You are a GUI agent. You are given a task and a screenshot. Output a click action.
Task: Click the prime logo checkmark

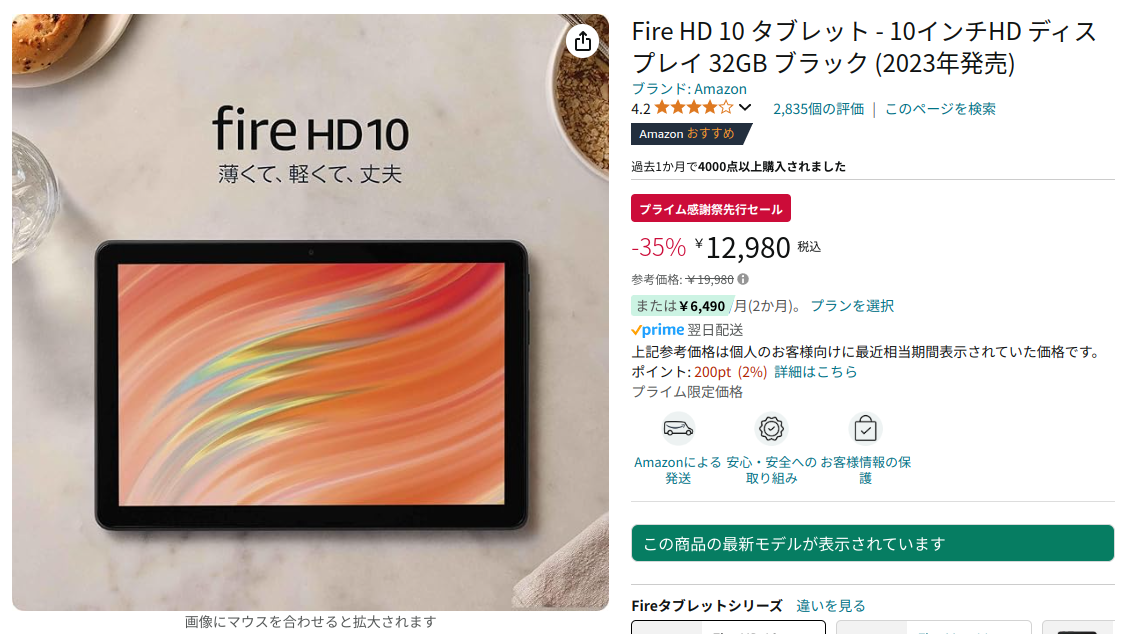tap(636, 331)
